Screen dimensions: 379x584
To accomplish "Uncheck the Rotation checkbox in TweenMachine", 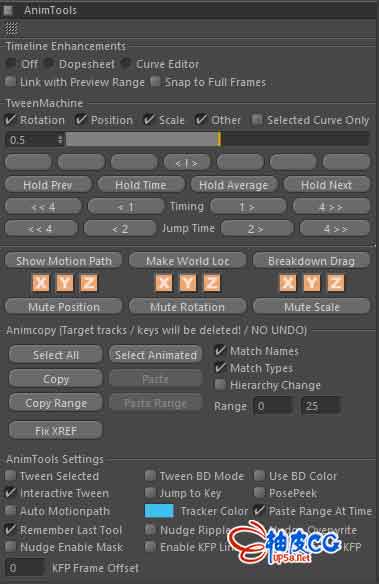I will (x=10, y=120).
